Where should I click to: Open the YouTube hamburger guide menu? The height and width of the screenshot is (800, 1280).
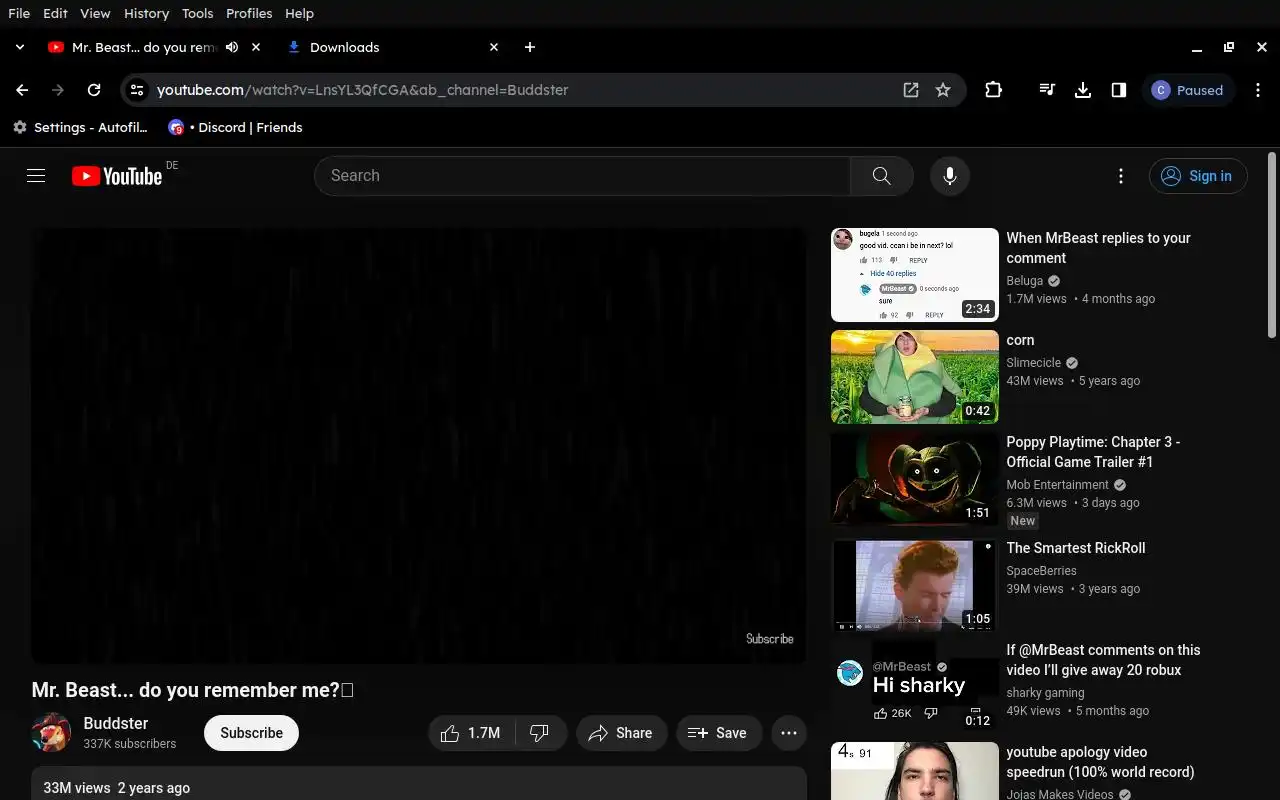[x=36, y=176]
